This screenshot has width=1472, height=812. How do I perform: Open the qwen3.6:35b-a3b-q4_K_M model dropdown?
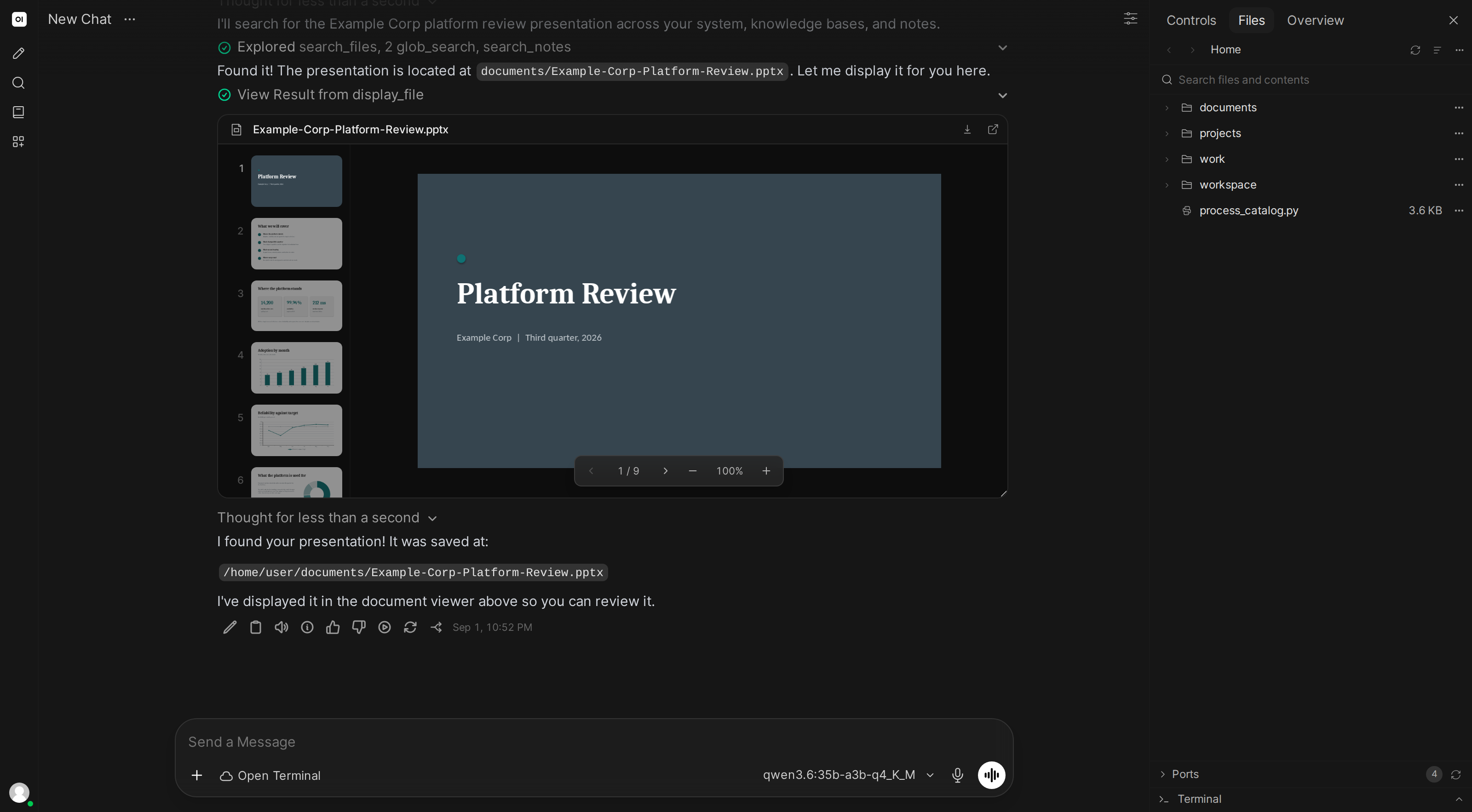point(849,775)
